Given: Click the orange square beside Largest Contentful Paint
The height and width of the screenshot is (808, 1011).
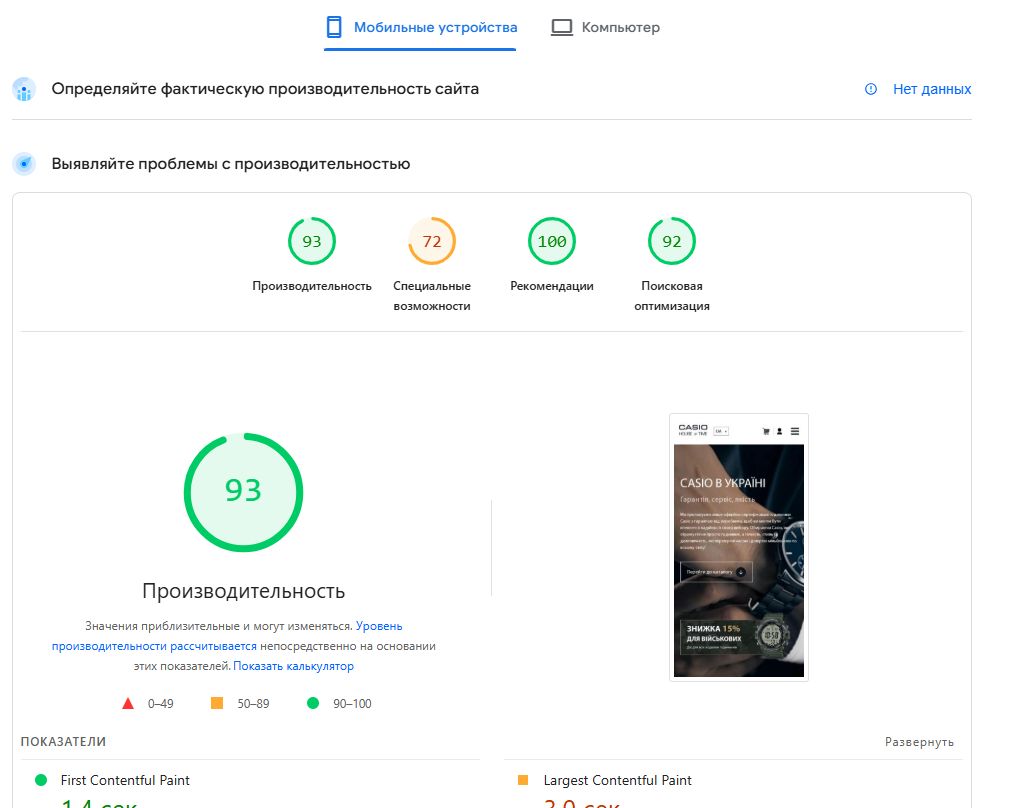Looking at the screenshot, I should pos(523,780).
